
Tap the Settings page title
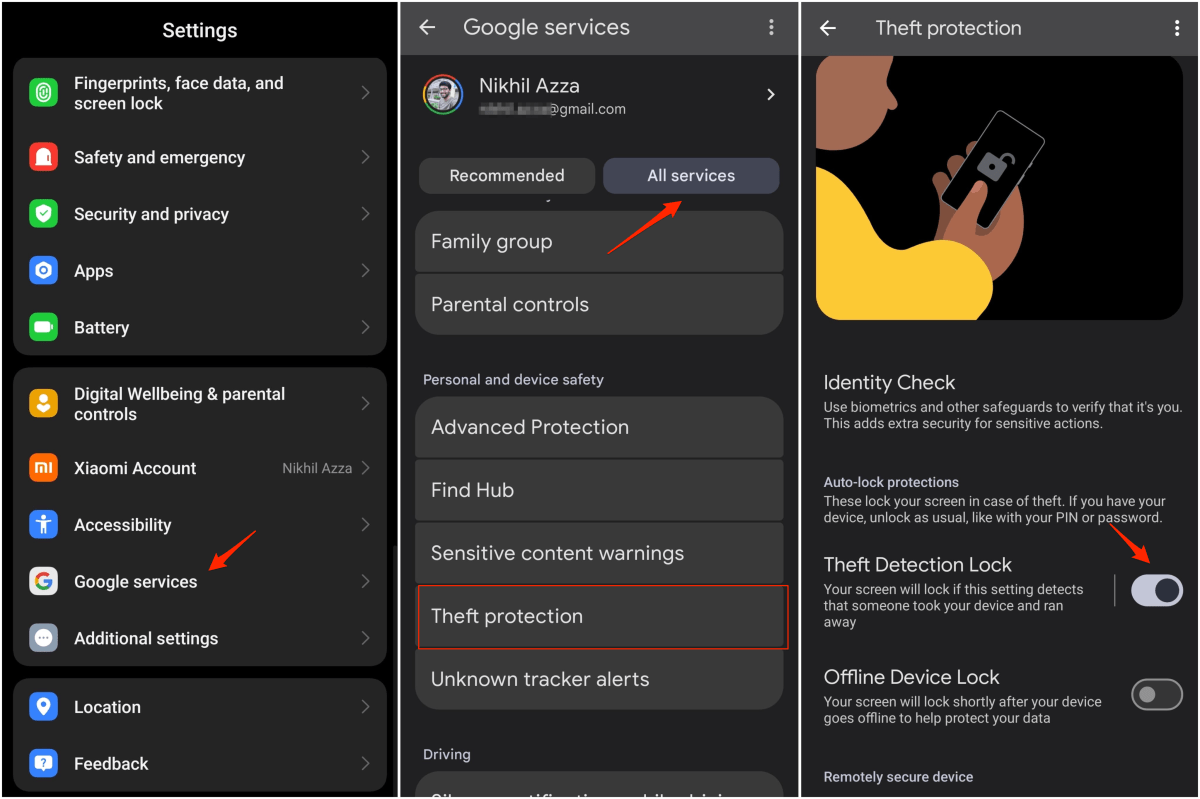click(x=200, y=32)
